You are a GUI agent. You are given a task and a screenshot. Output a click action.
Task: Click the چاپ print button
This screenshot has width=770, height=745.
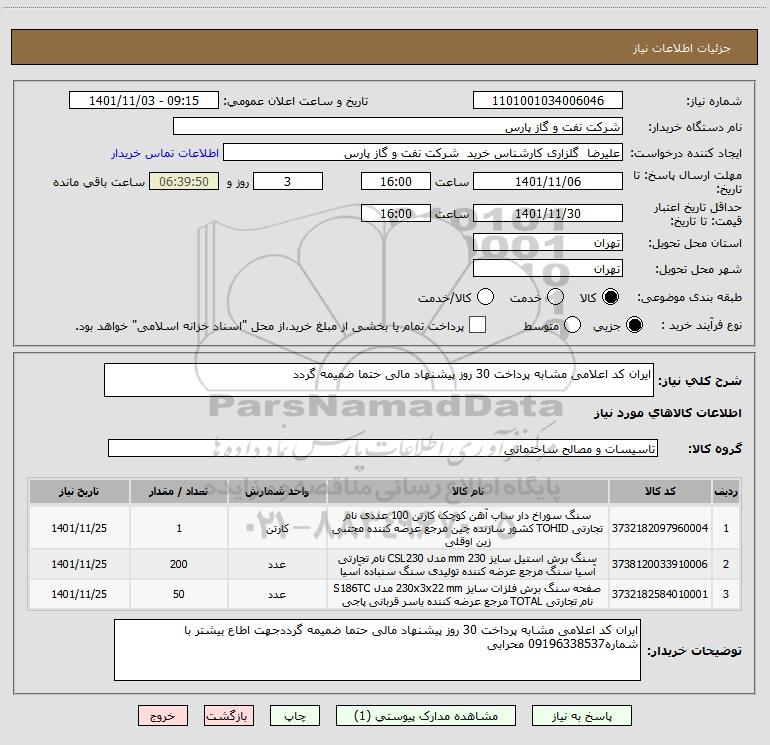tap(295, 716)
